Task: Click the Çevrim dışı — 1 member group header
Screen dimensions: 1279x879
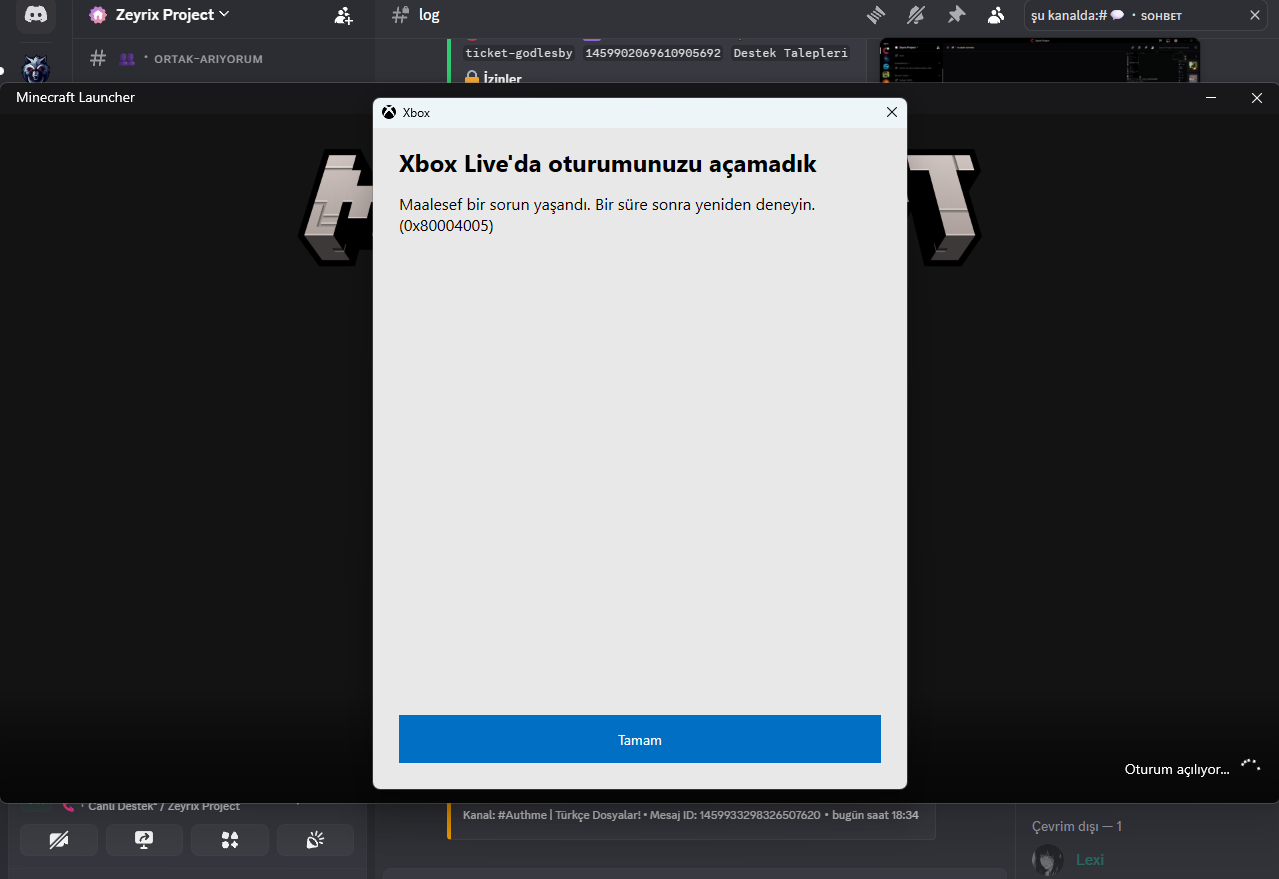Action: [1077, 826]
